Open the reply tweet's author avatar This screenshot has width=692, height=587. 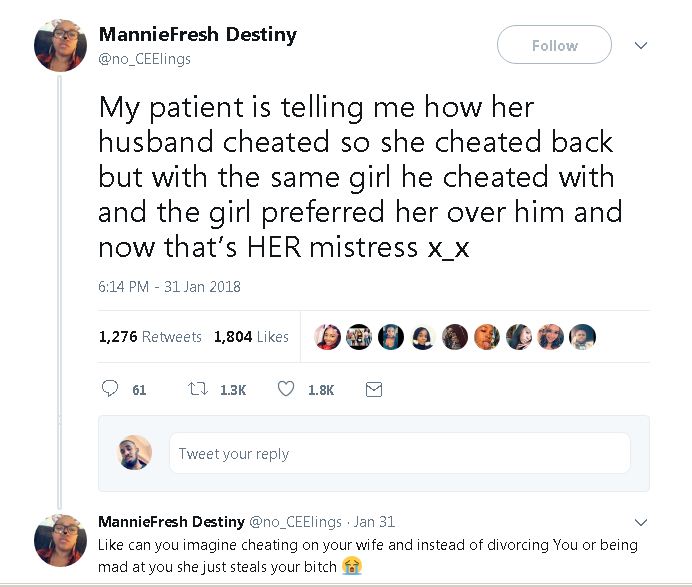coord(60,540)
